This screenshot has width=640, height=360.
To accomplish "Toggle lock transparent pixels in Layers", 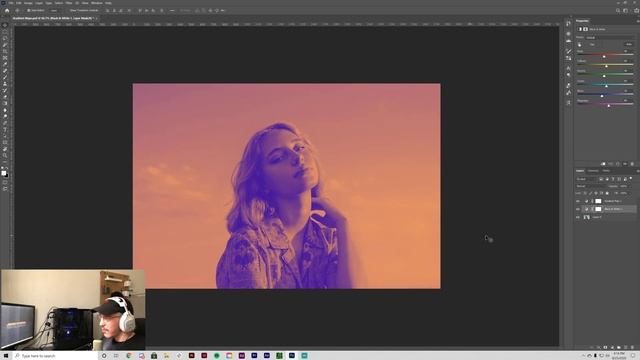I will coord(585,193).
